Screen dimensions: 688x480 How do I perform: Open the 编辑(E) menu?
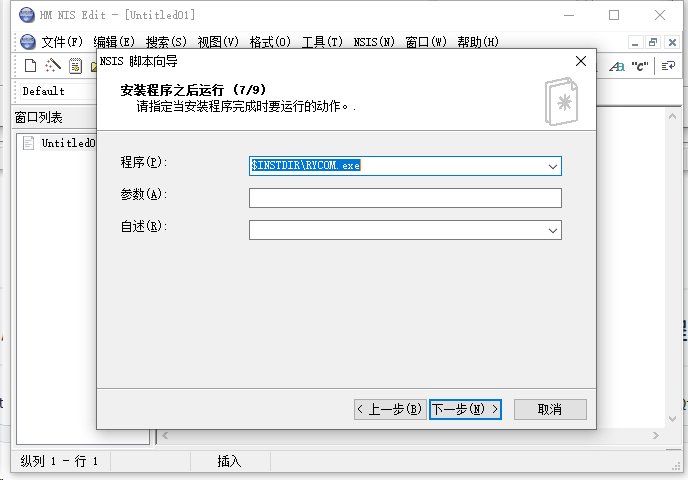pyautogui.click(x=114, y=42)
